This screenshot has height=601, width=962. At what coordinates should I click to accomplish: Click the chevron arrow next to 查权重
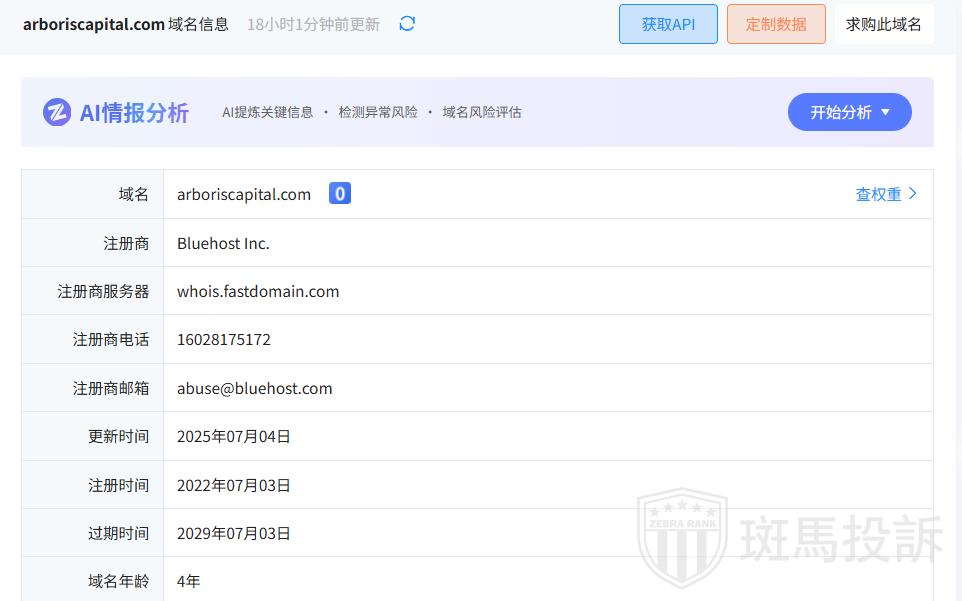pyautogui.click(x=912, y=194)
